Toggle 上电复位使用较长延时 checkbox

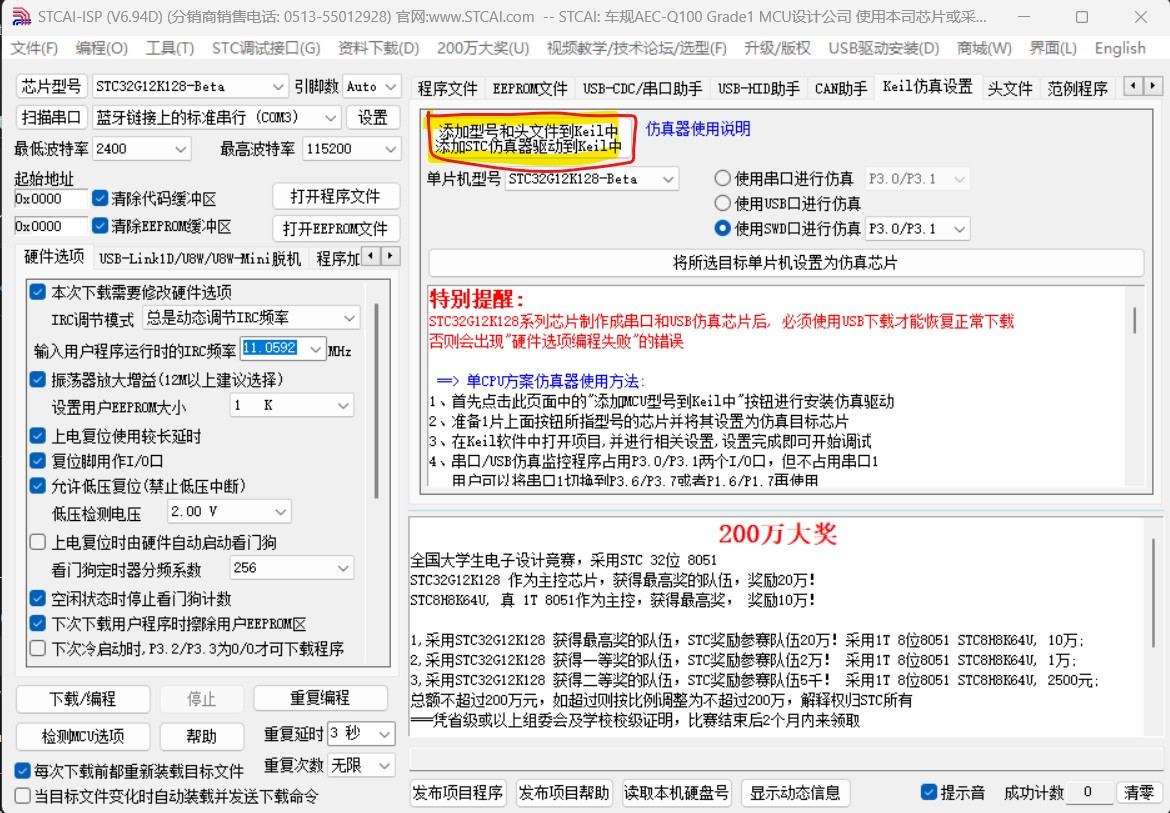coord(37,436)
